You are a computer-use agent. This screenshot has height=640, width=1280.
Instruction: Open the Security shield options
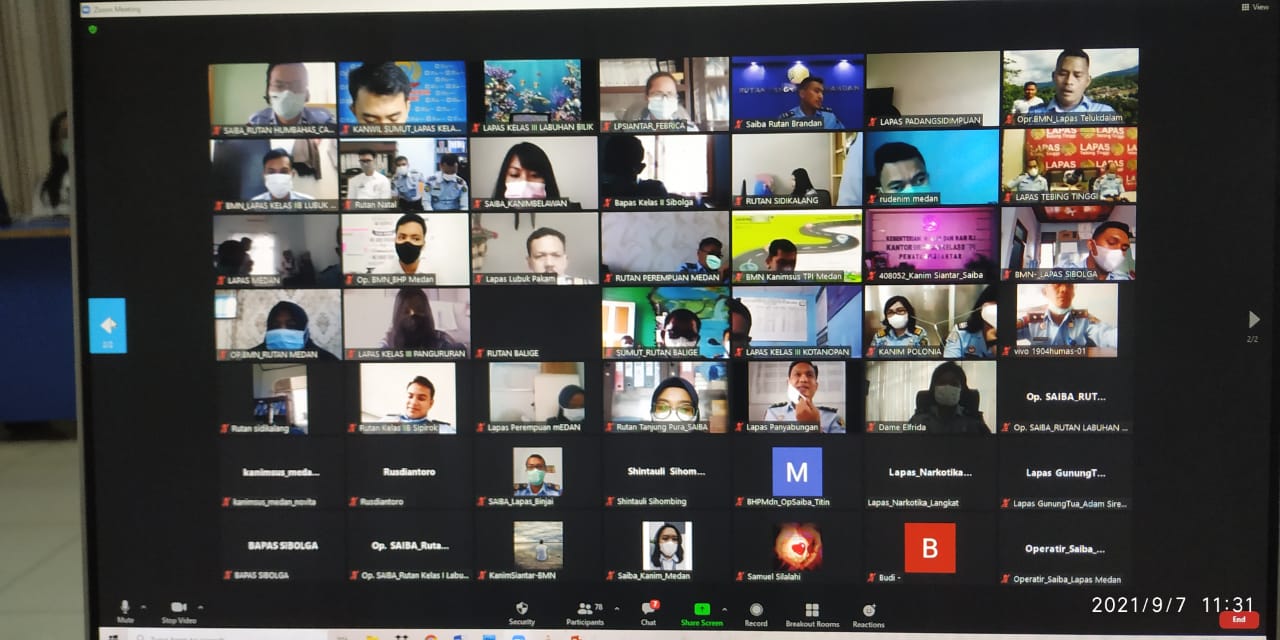[x=521, y=611]
